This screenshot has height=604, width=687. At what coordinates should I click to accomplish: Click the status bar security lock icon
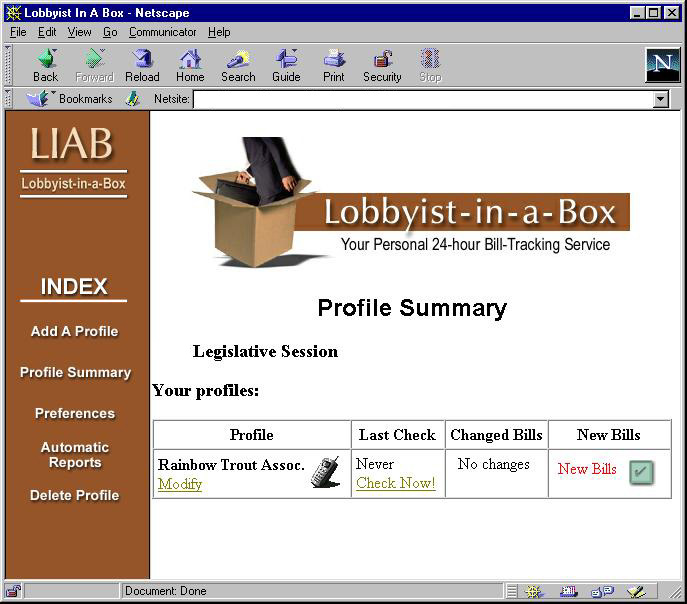(14, 591)
